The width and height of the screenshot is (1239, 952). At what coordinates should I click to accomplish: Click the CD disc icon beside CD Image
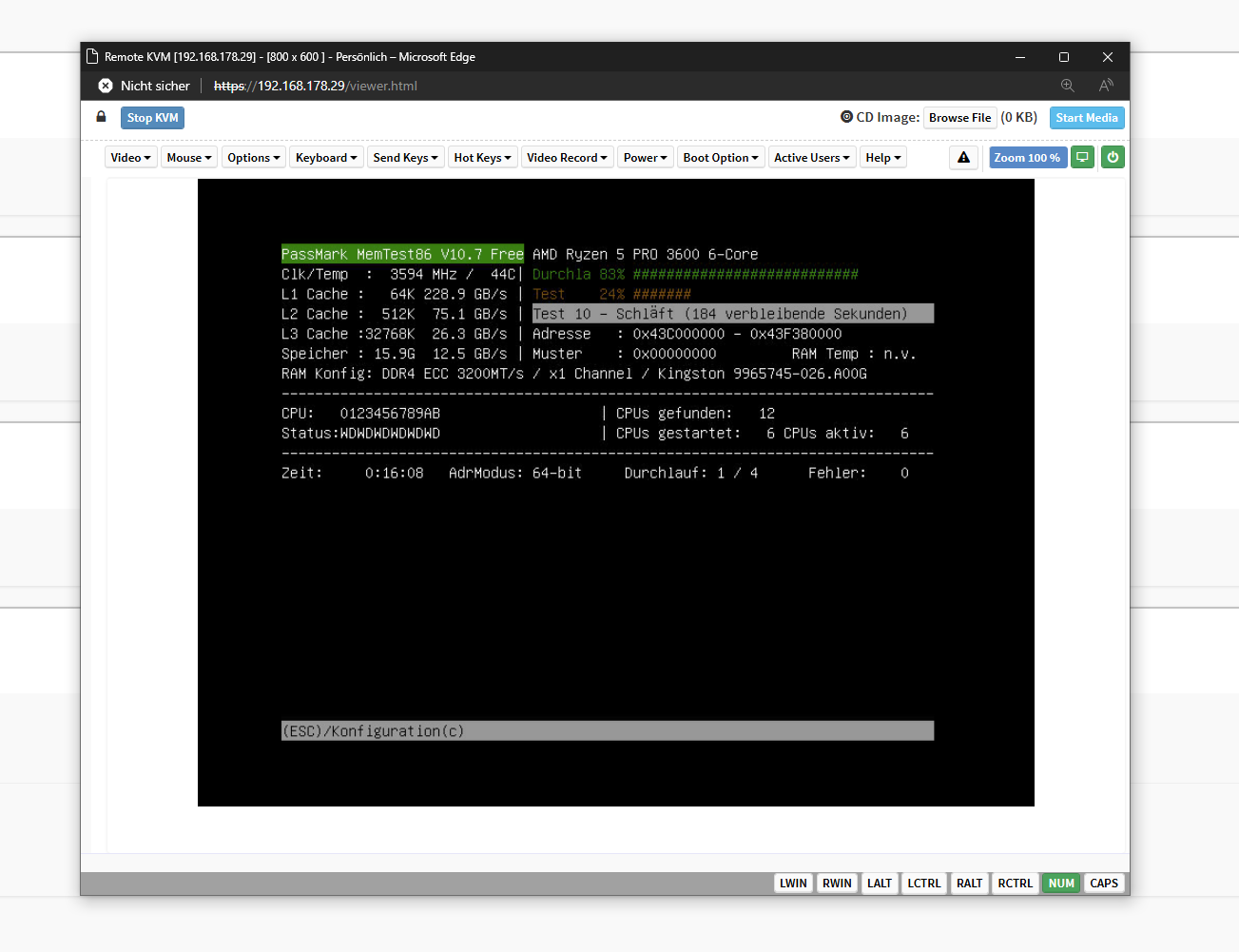[x=846, y=117]
